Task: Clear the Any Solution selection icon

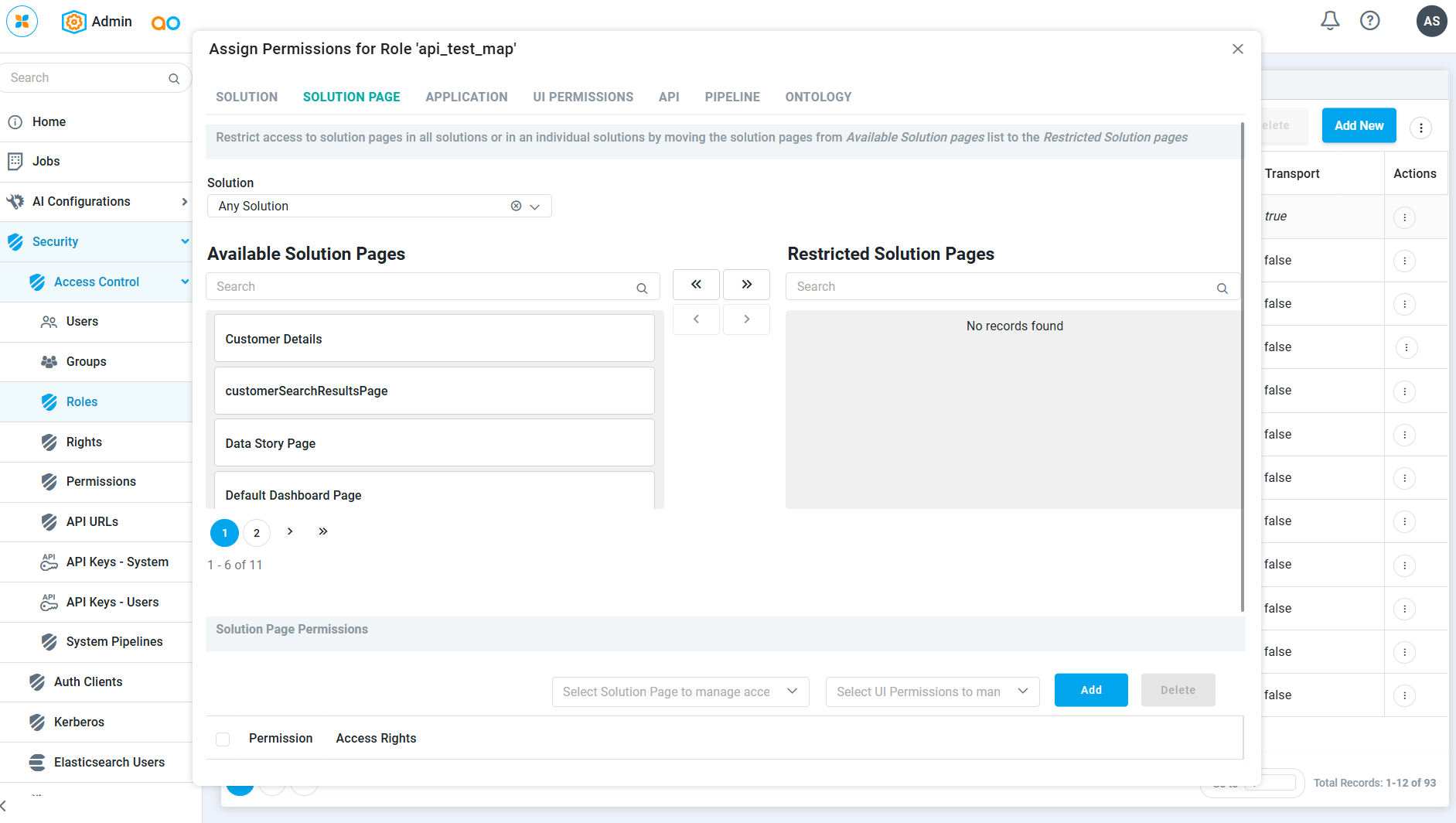Action: pos(516,206)
